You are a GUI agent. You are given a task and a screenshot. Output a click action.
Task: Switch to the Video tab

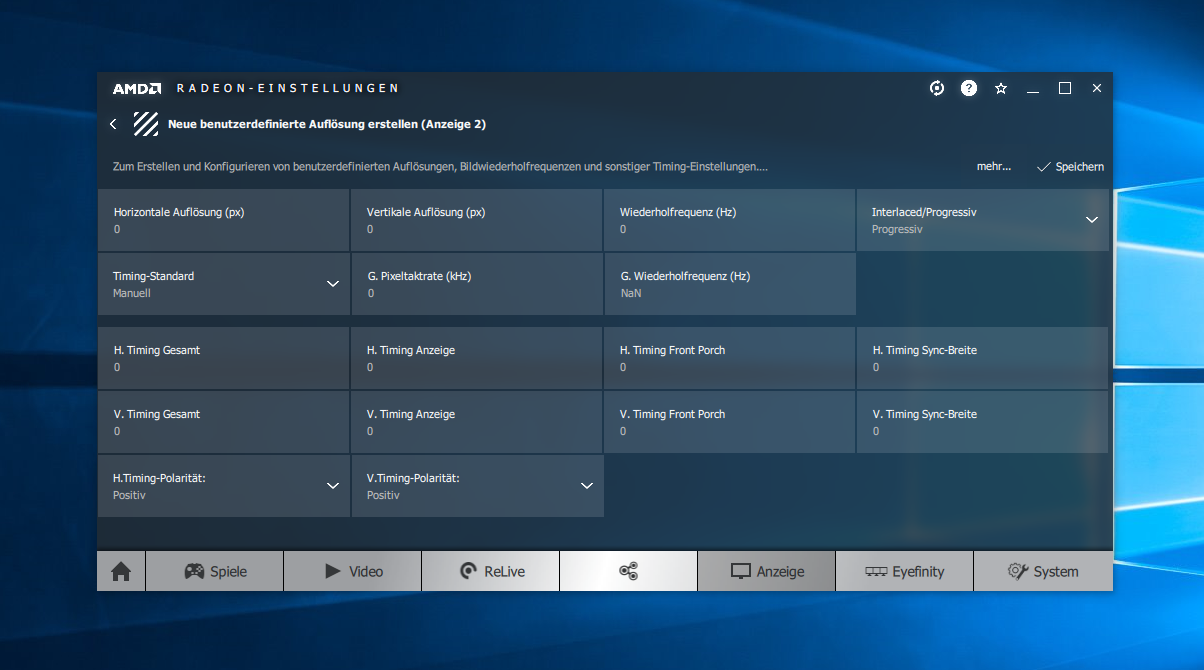click(x=353, y=571)
